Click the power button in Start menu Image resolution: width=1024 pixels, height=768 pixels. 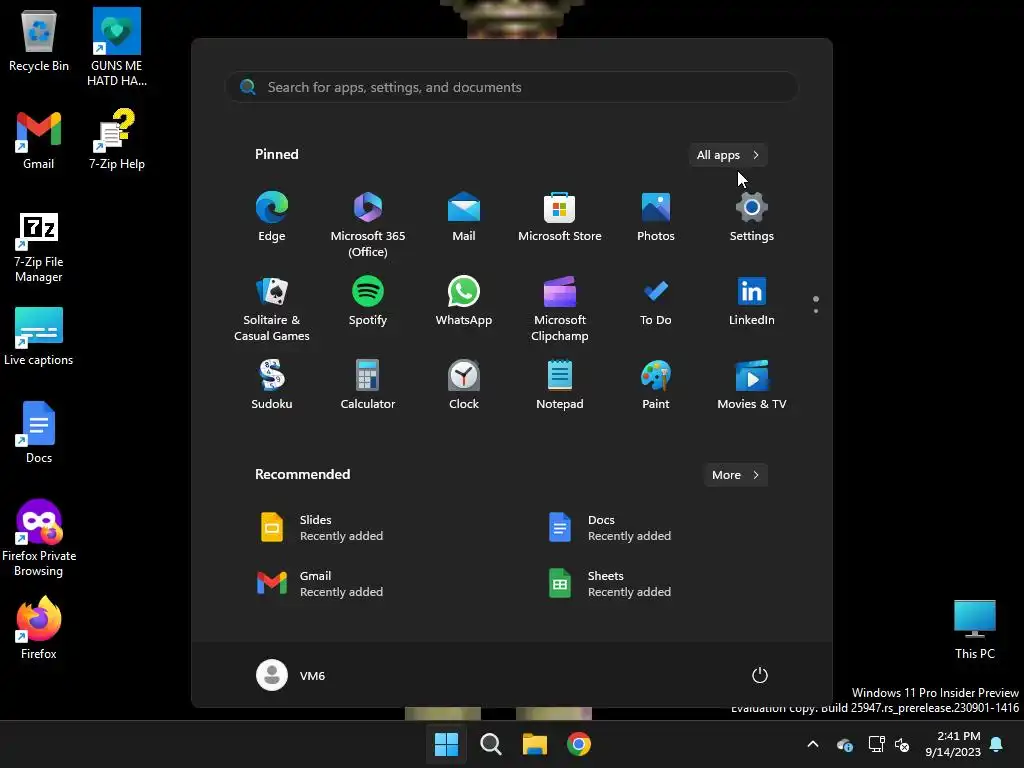760,675
